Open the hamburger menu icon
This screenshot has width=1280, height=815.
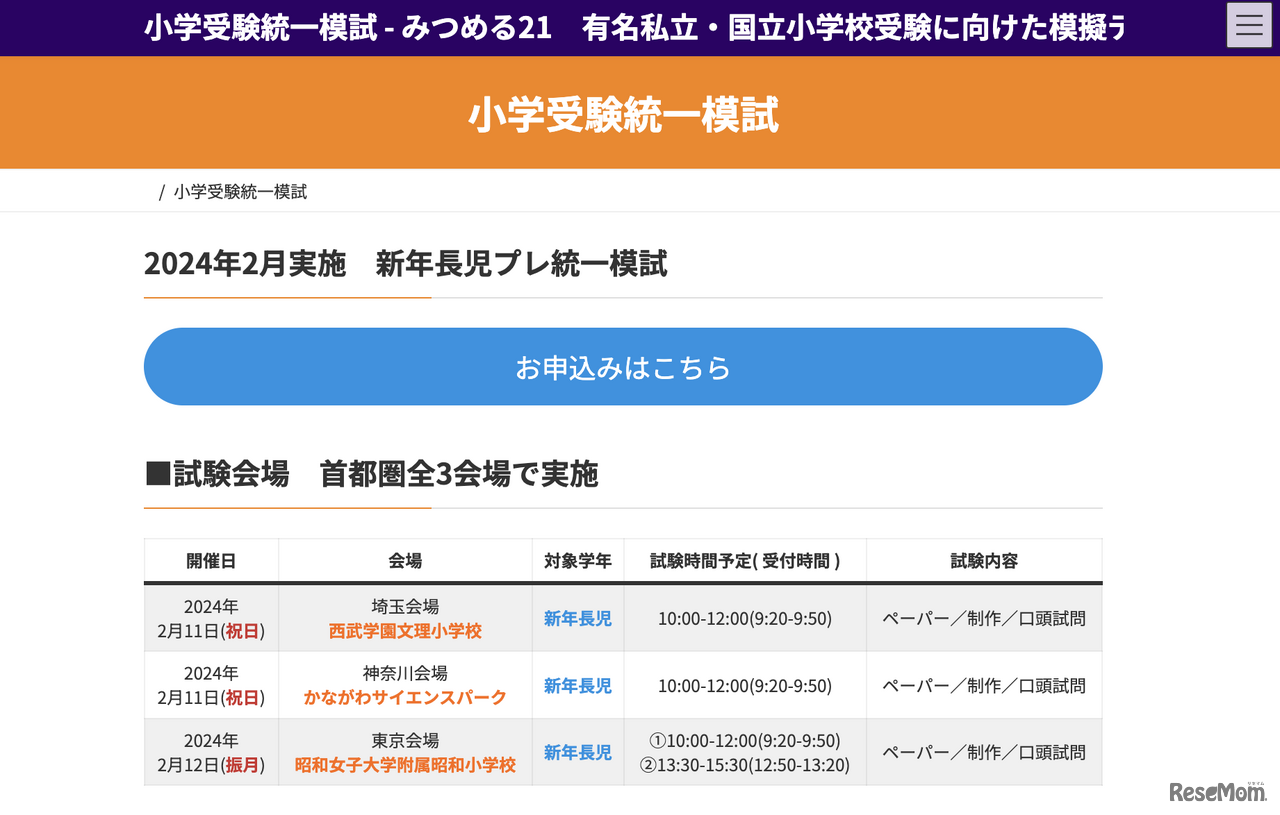pos(1249,25)
